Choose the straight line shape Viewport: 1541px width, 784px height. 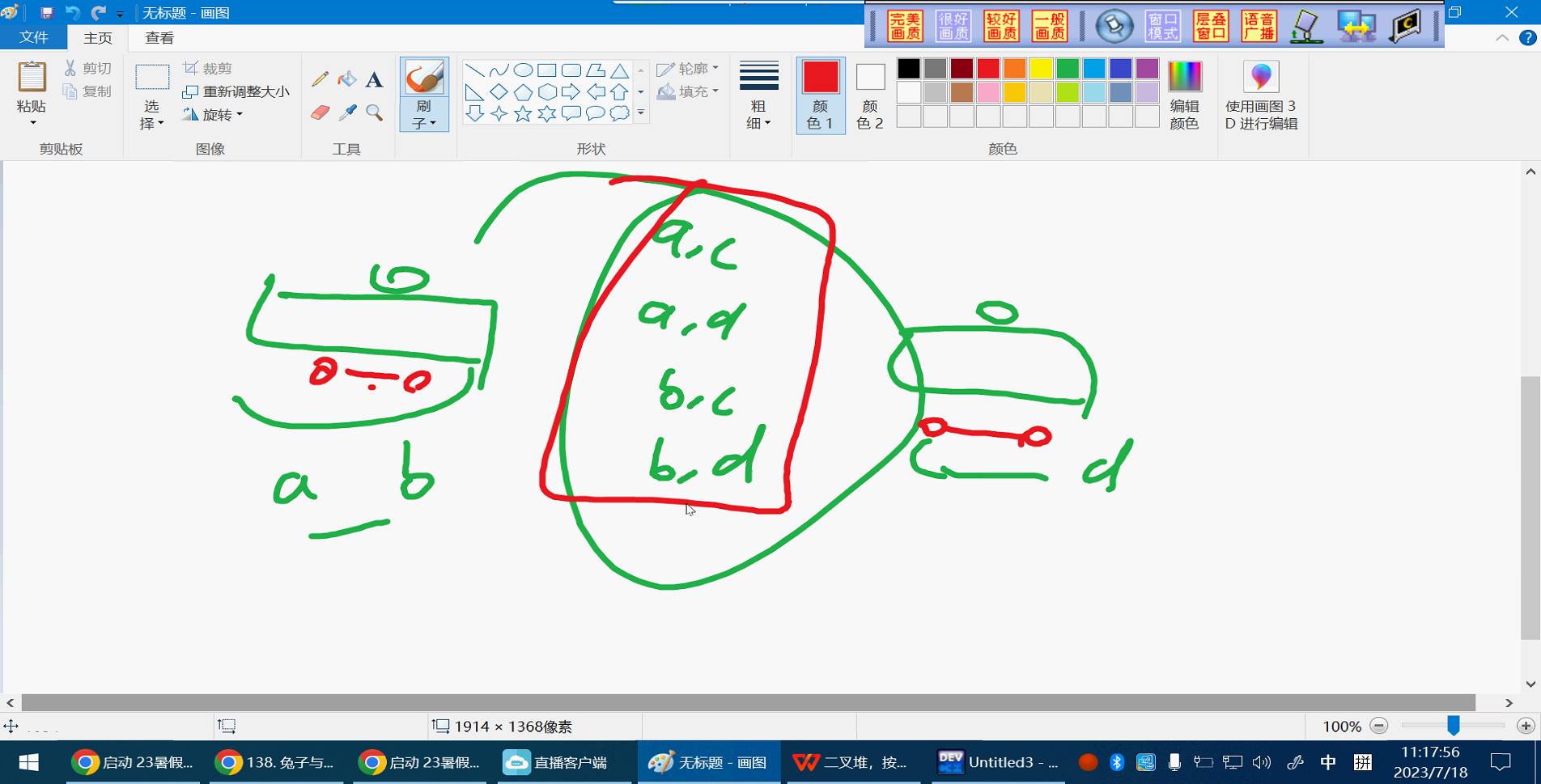point(475,70)
